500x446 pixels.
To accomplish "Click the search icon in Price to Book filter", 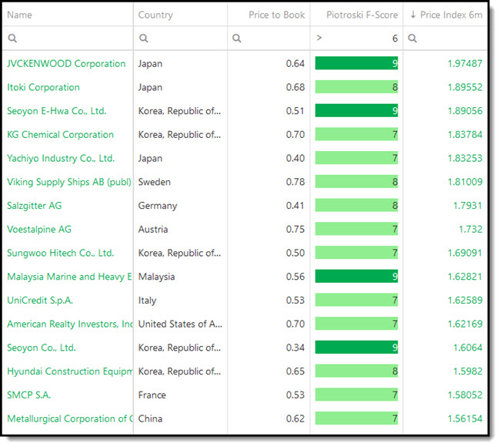I will 237,38.
